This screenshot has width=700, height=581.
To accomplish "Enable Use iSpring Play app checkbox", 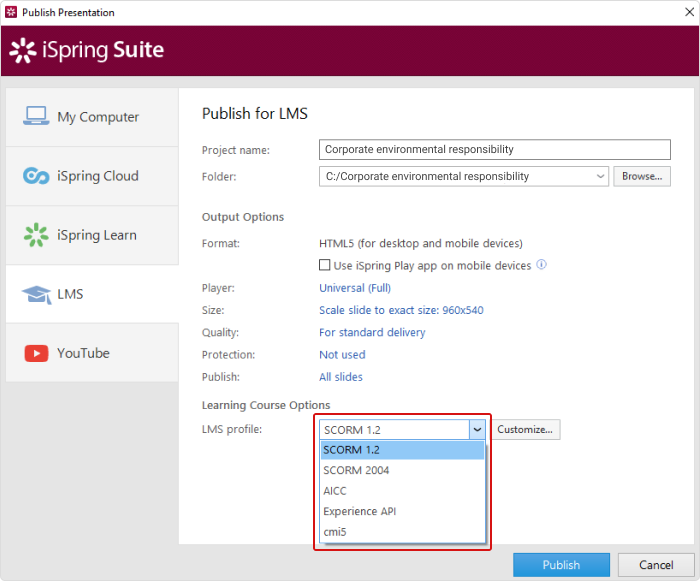I will point(325,265).
